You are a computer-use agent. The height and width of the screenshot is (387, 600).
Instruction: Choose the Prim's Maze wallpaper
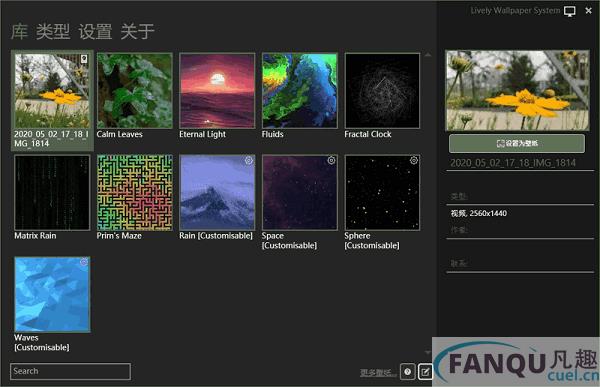(134, 198)
